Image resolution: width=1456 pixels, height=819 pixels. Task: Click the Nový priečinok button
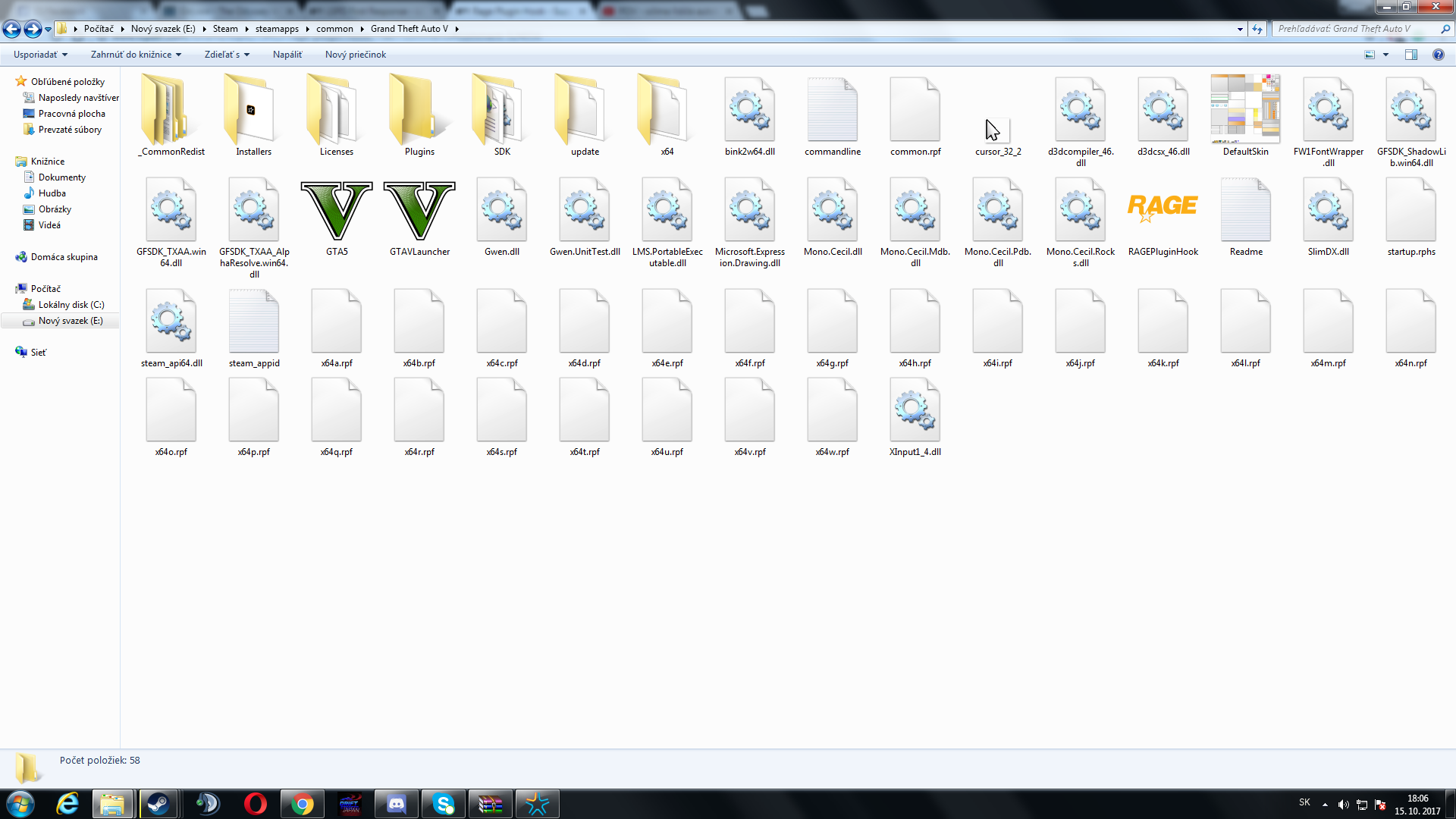356,55
